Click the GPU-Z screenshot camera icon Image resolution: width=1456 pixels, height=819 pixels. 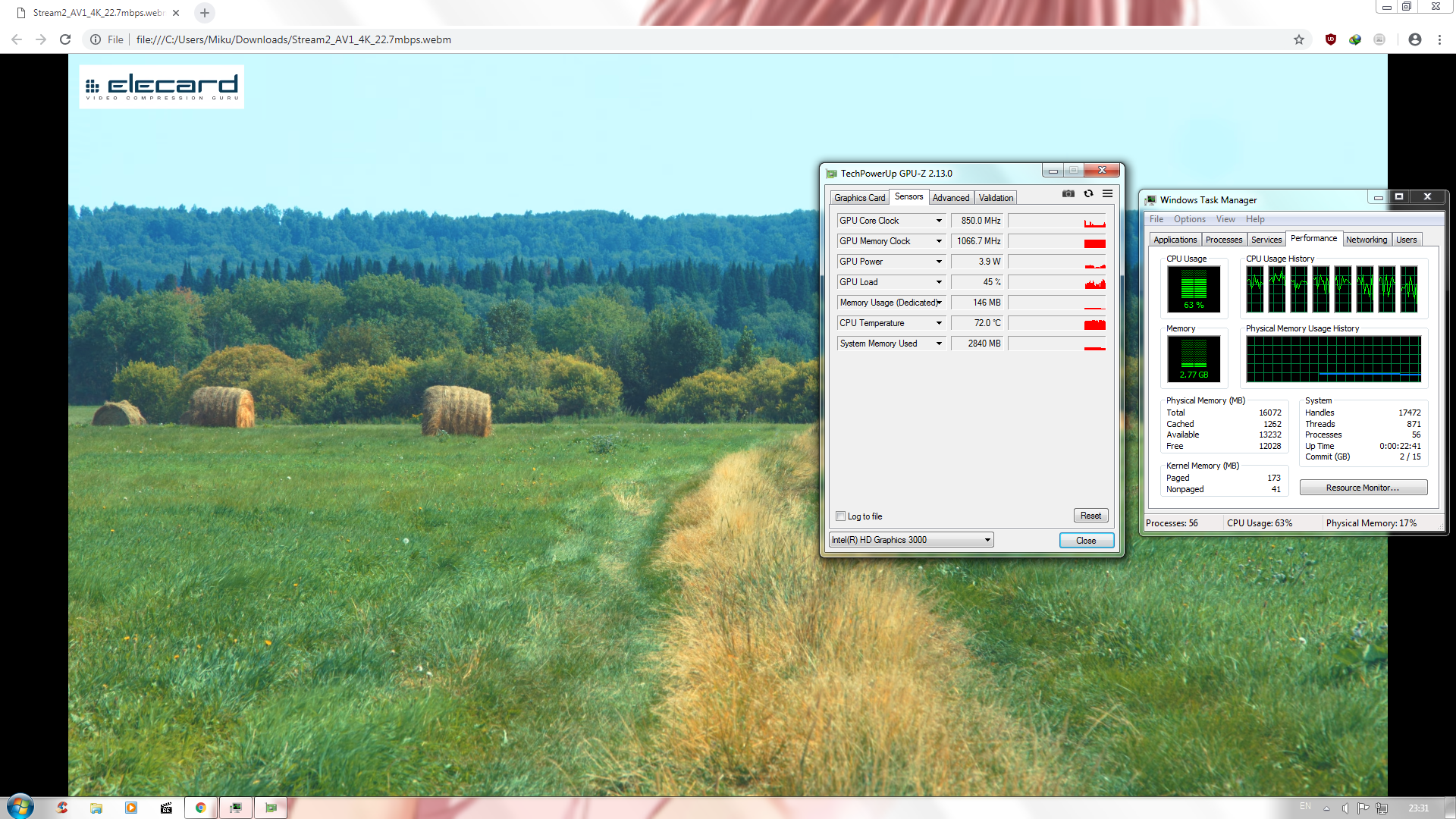tap(1068, 194)
